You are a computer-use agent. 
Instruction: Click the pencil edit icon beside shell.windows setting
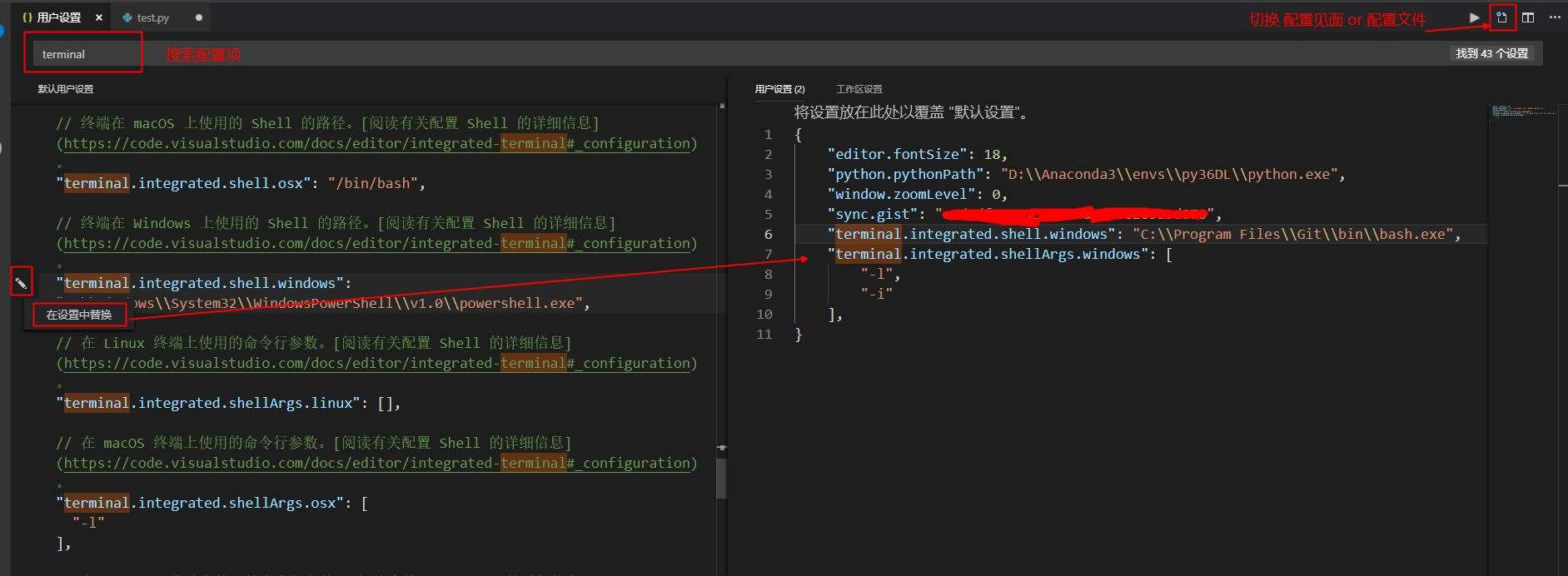tap(22, 283)
